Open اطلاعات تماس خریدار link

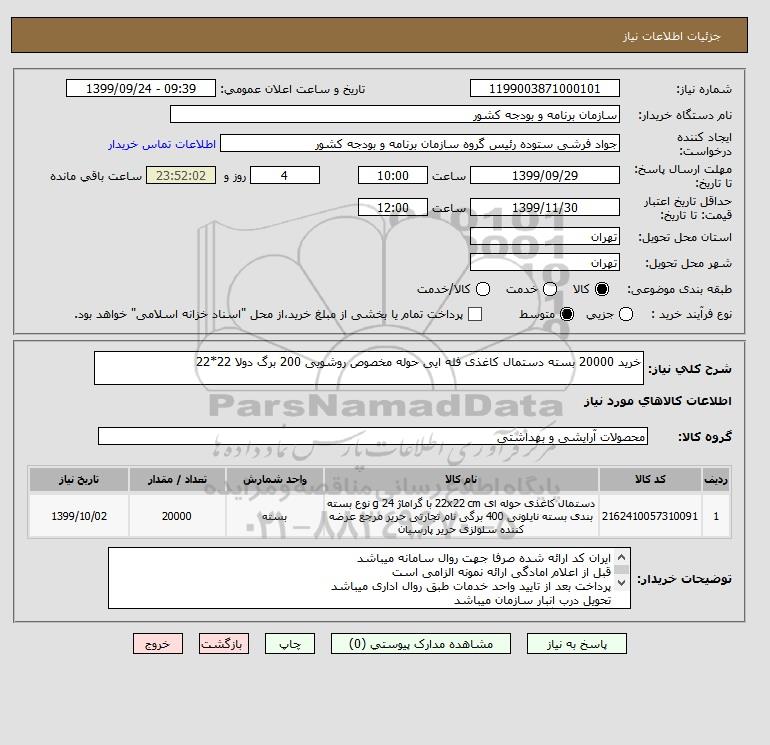coord(162,144)
